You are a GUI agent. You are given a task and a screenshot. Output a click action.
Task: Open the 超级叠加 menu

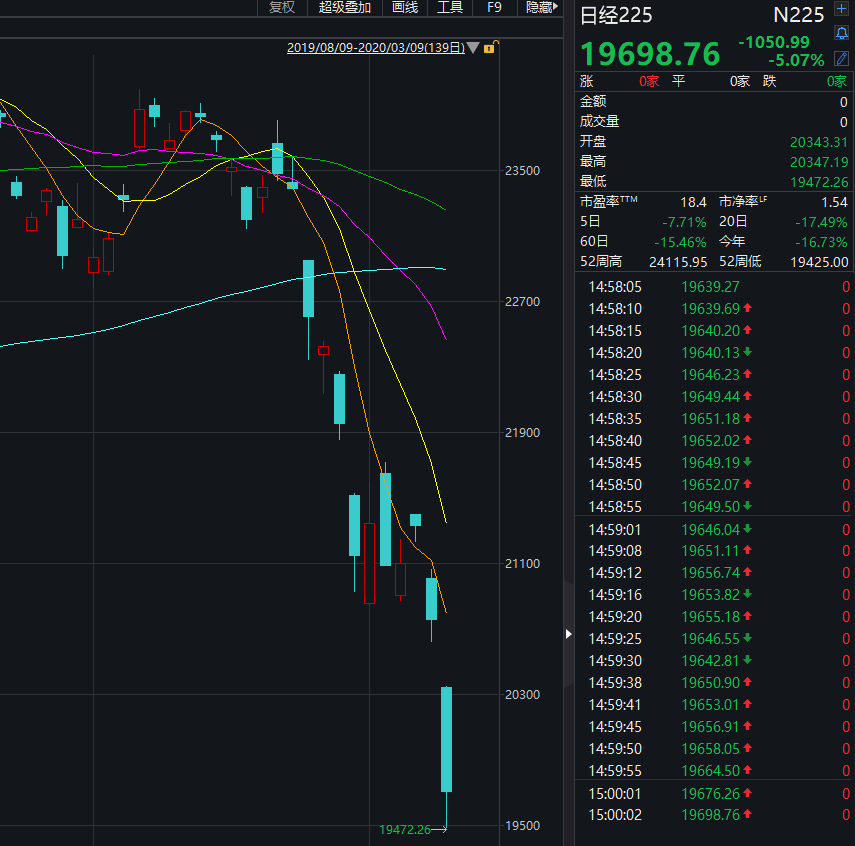tap(345, 7)
